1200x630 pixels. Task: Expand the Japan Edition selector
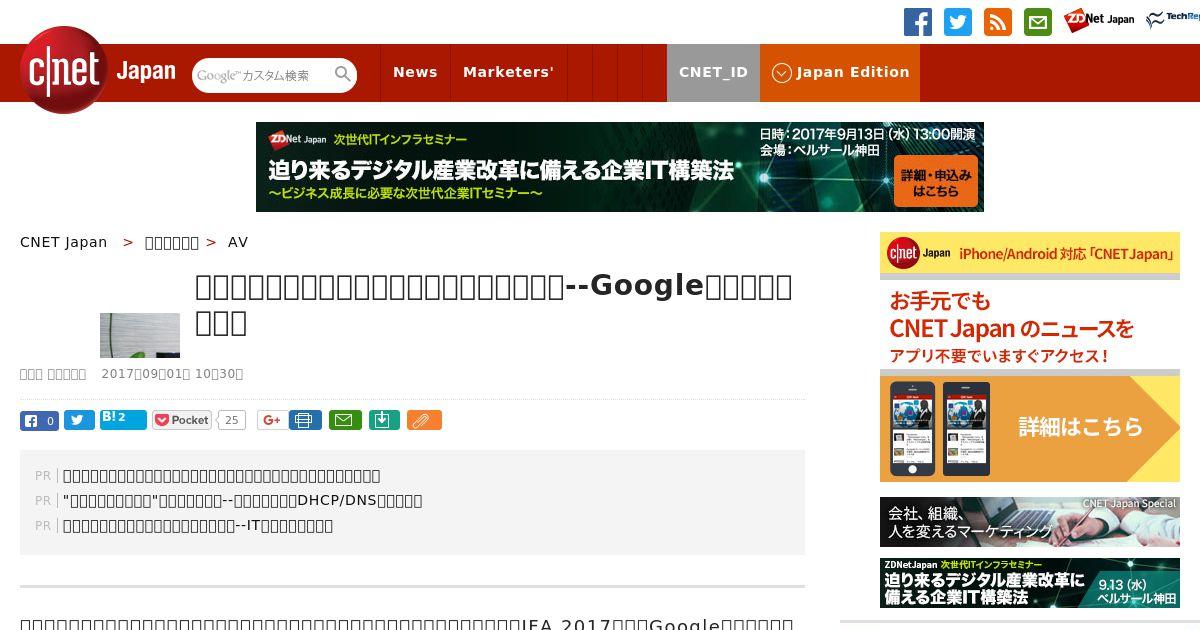pyautogui.click(x=840, y=72)
